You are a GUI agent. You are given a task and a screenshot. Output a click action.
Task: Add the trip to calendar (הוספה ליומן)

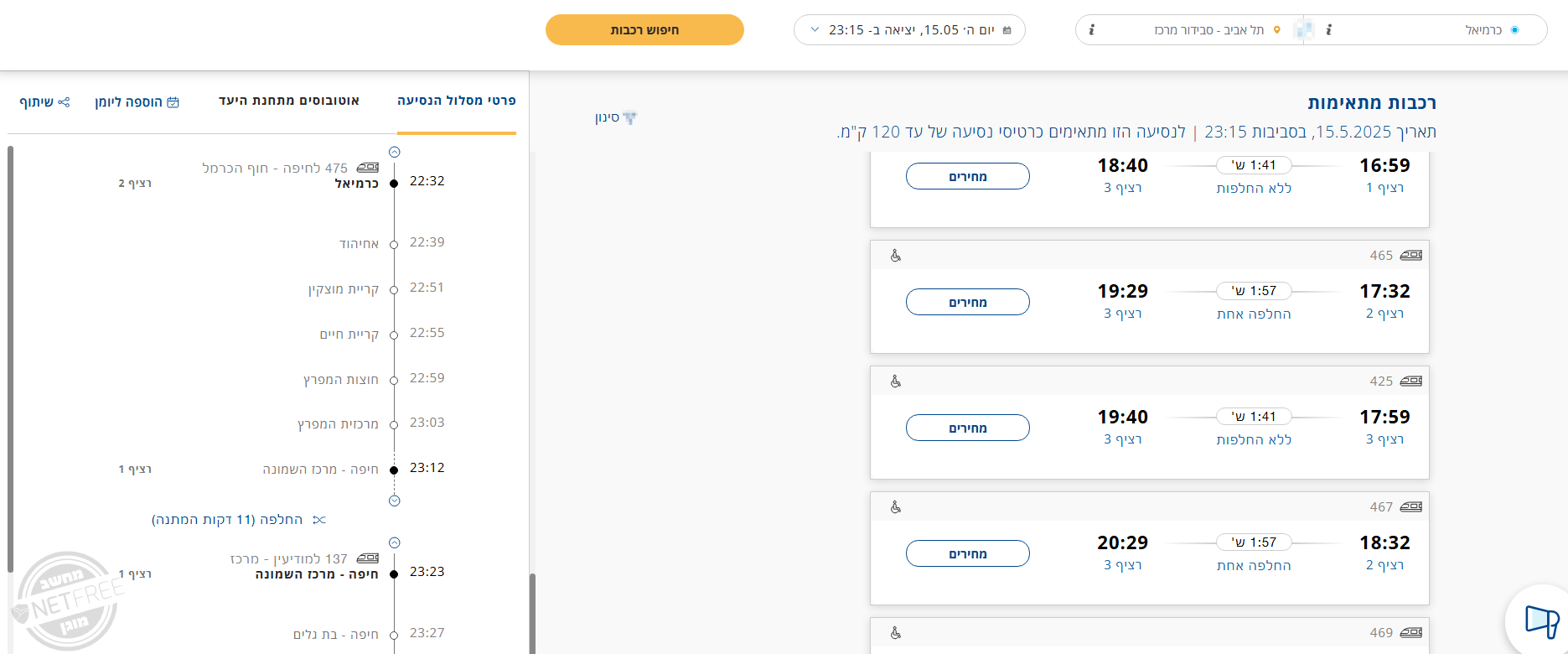(x=173, y=102)
